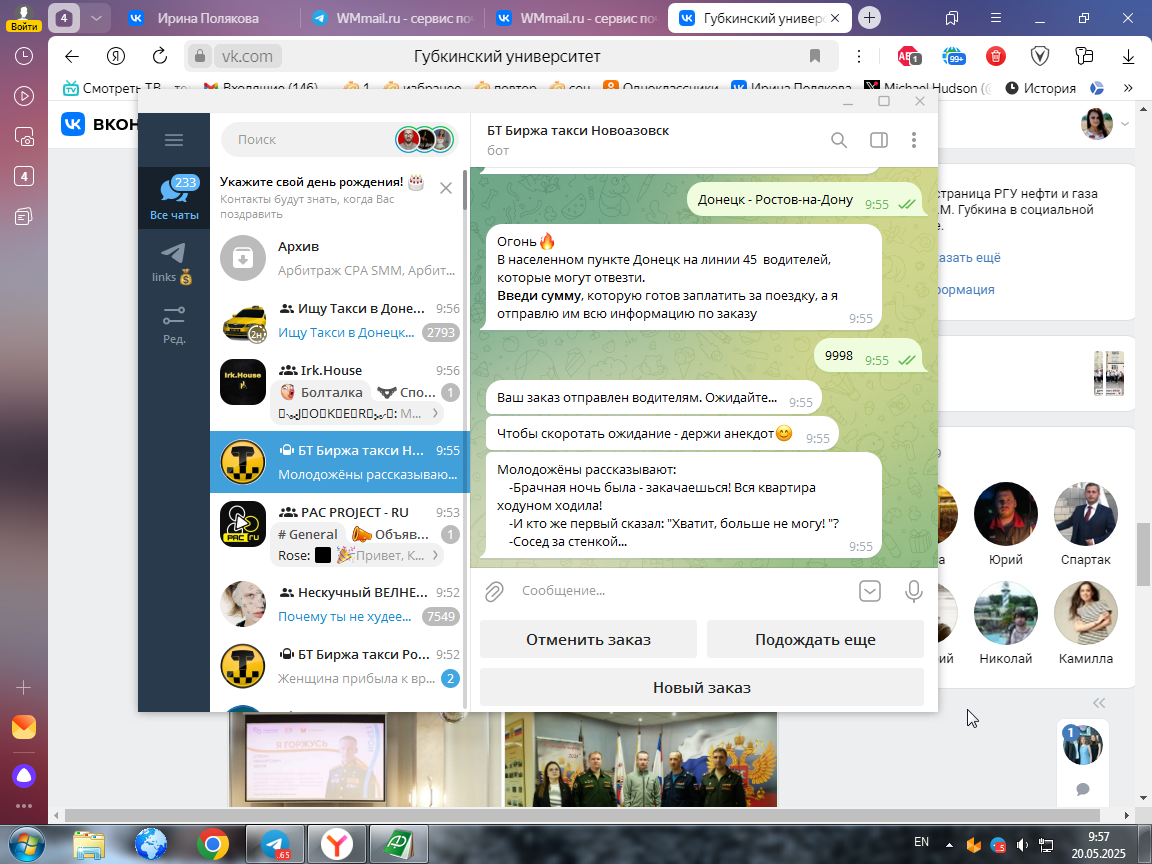
Task: Open the Irk.House group chat
Action: [339, 392]
